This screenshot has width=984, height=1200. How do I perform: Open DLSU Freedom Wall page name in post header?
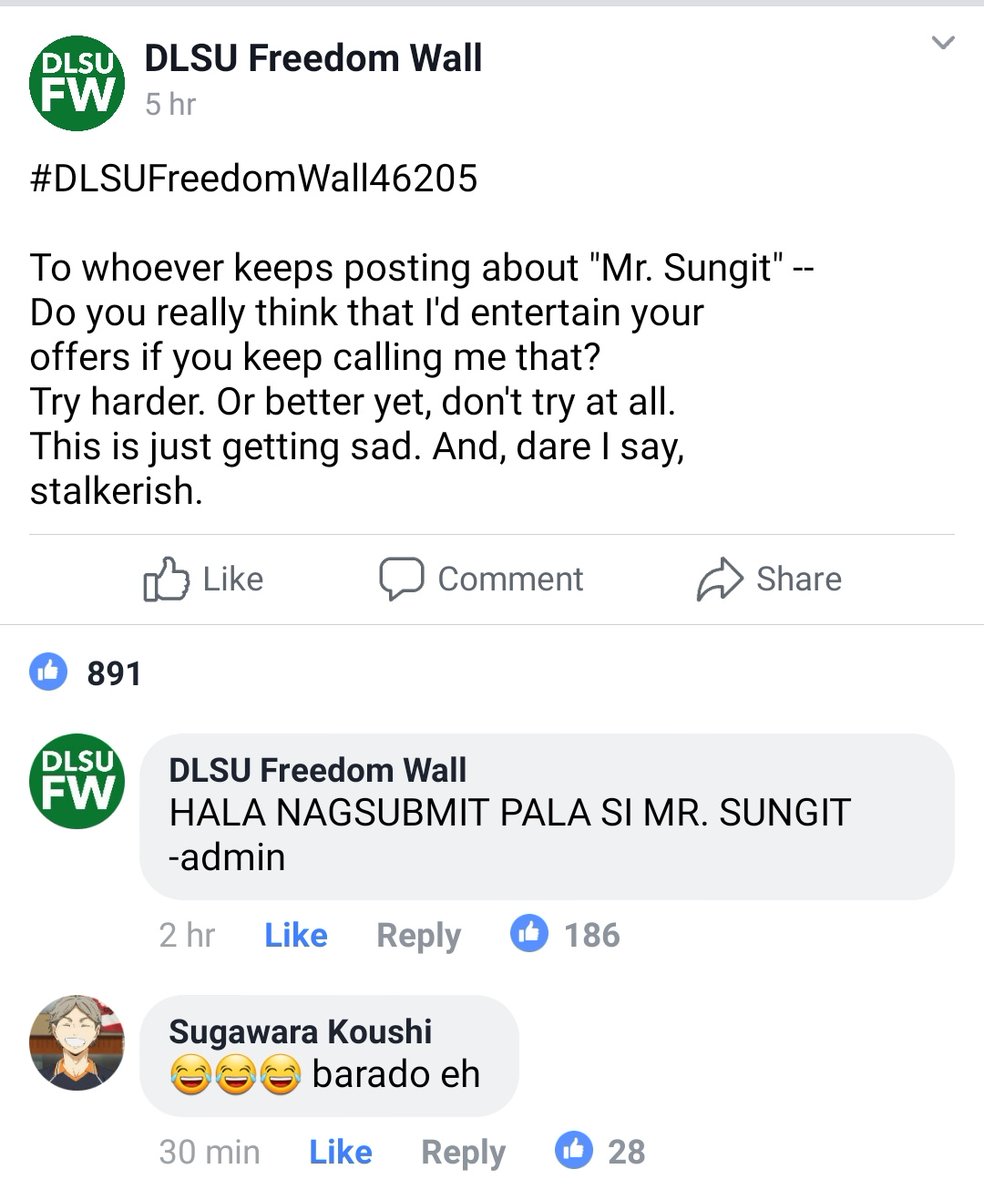313,59
